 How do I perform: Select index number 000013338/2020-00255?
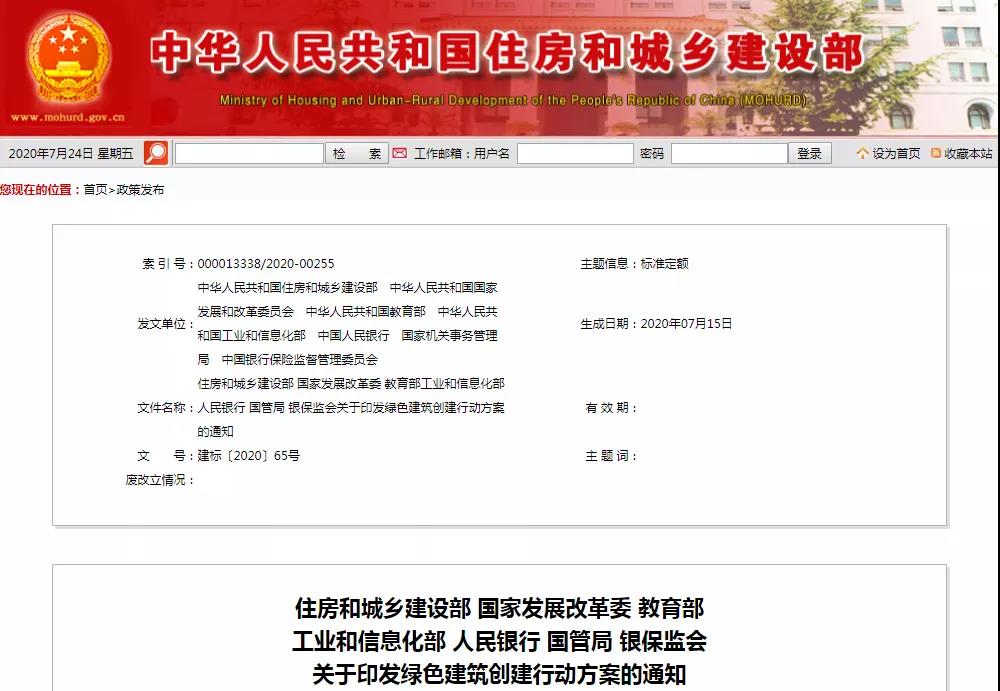[x=266, y=264]
